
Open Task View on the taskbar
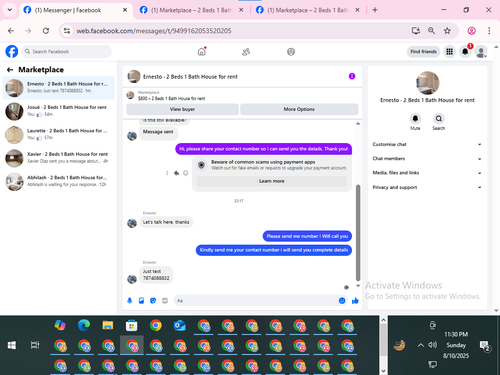point(35,345)
